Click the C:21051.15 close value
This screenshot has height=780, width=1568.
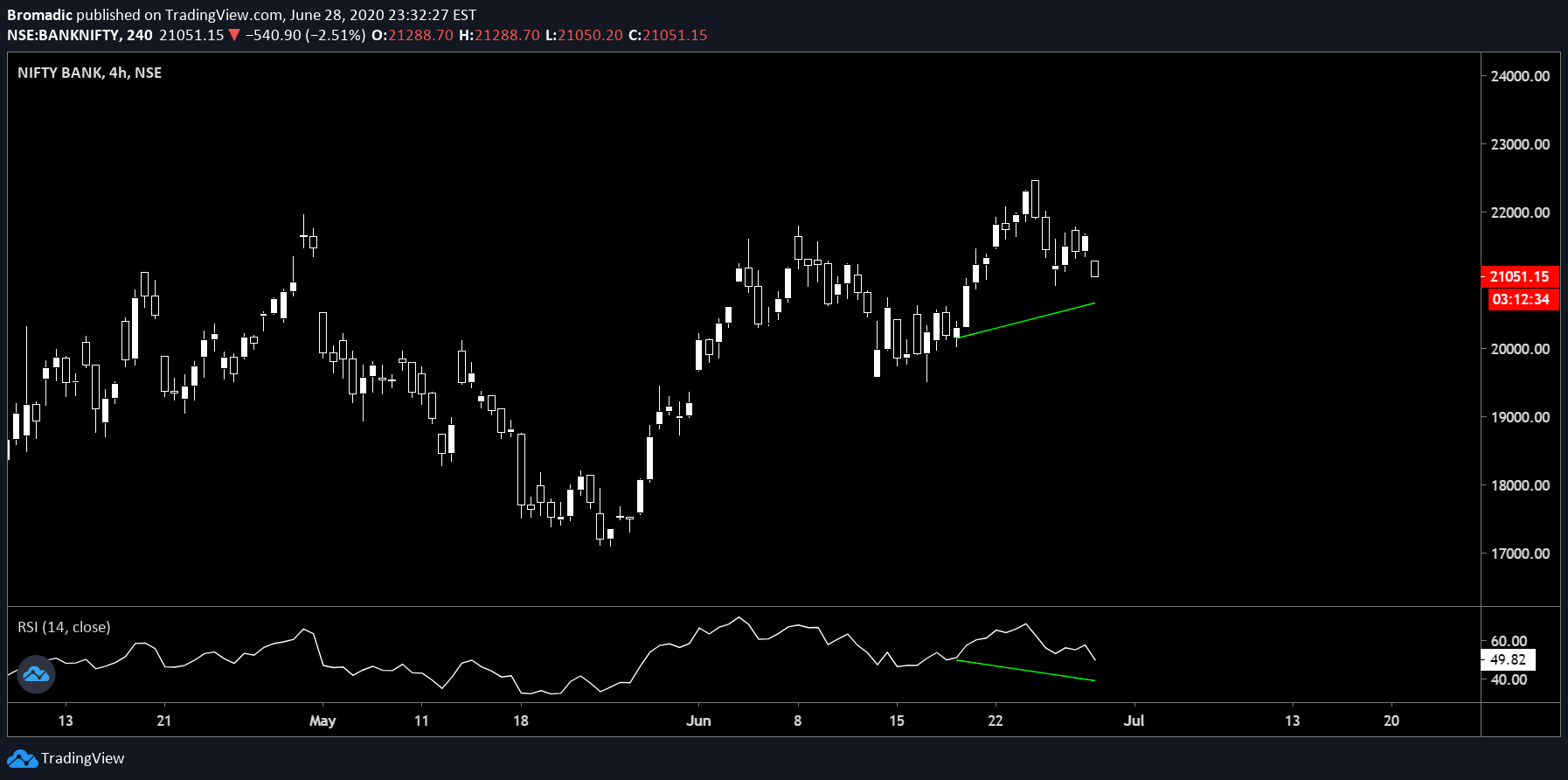(x=668, y=35)
